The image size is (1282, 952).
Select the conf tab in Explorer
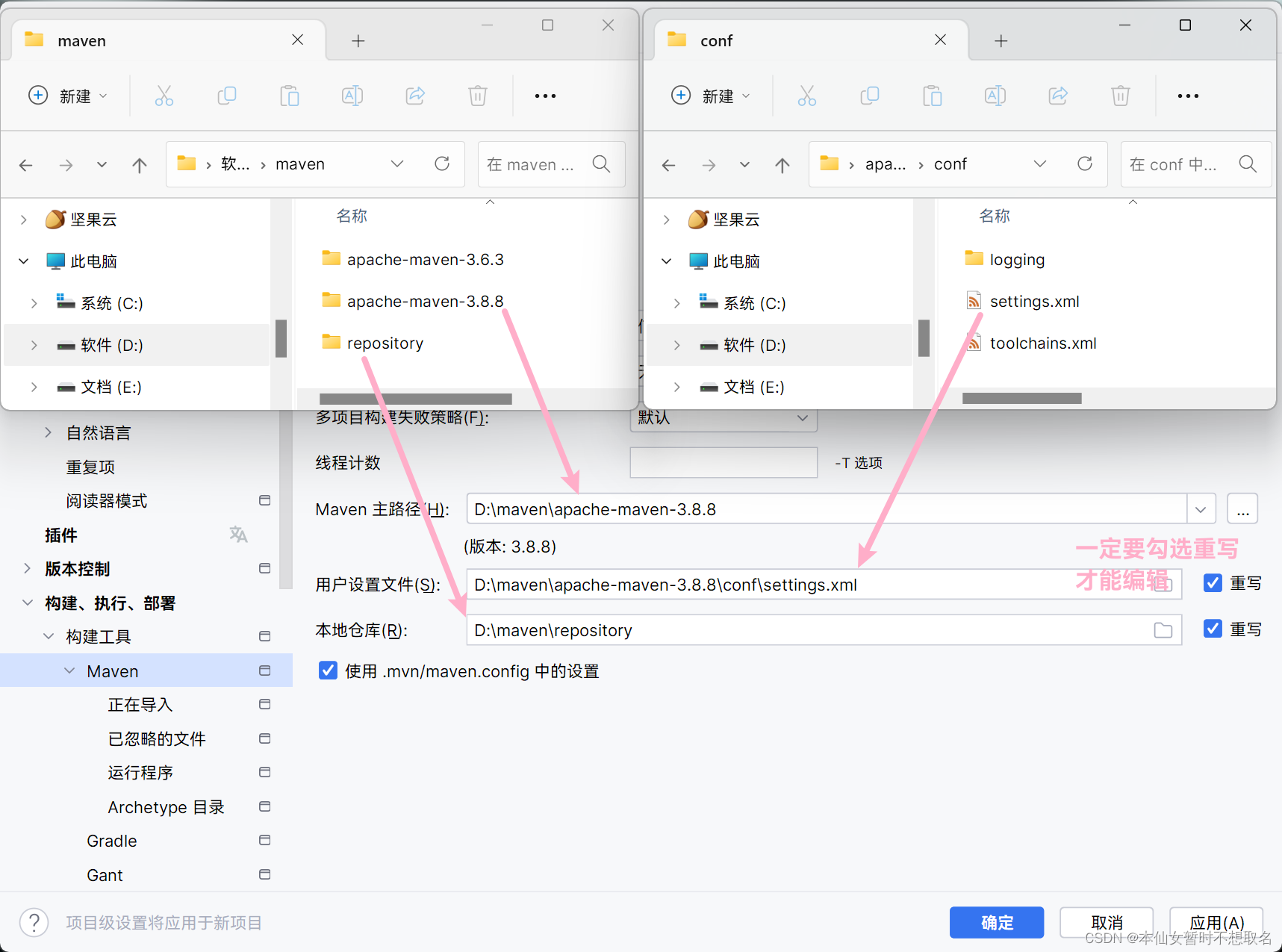coord(811,40)
